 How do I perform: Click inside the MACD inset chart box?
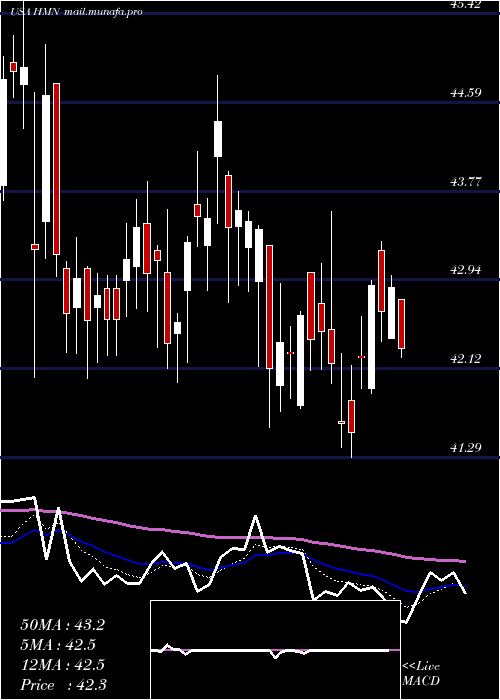click(275, 650)
